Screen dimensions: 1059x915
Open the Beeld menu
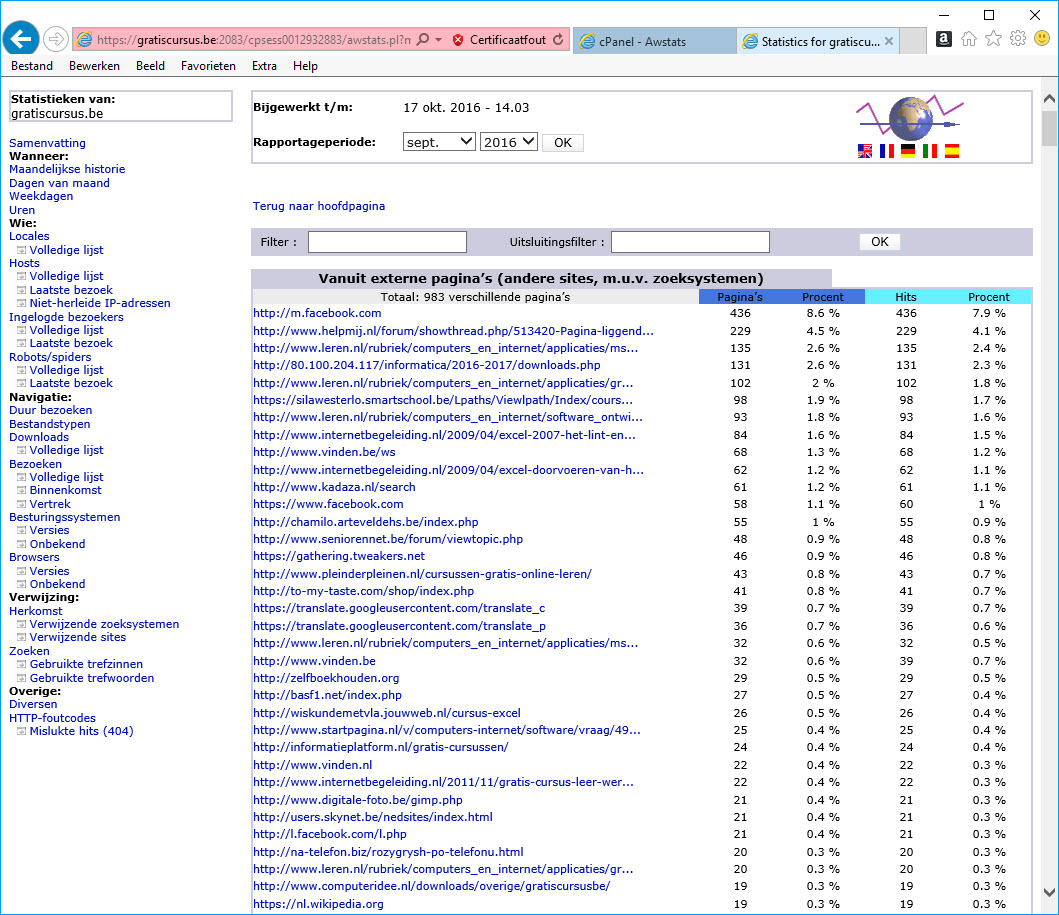tap(150, 66)
